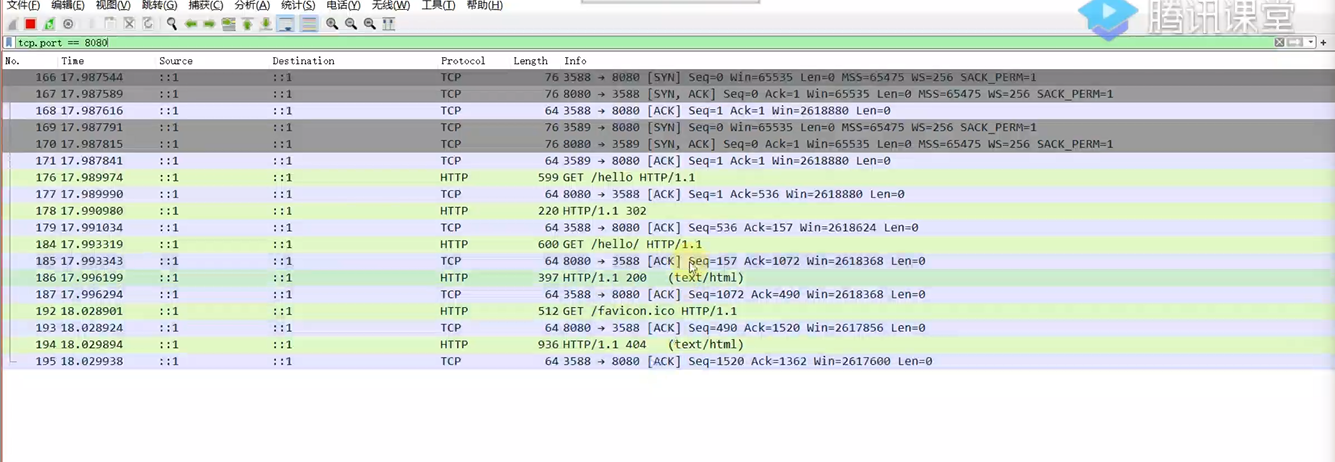Open the 视图(V) menu
Screen dimensions: 1335x462
pyautogui.click(x=113, y=6)
